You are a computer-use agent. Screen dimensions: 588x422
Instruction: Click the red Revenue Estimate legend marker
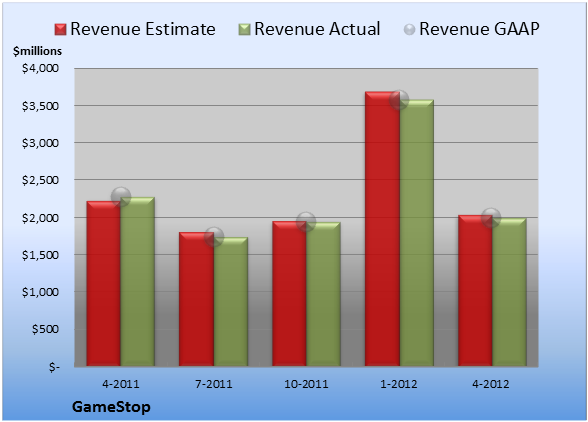[x=60, y=30]
